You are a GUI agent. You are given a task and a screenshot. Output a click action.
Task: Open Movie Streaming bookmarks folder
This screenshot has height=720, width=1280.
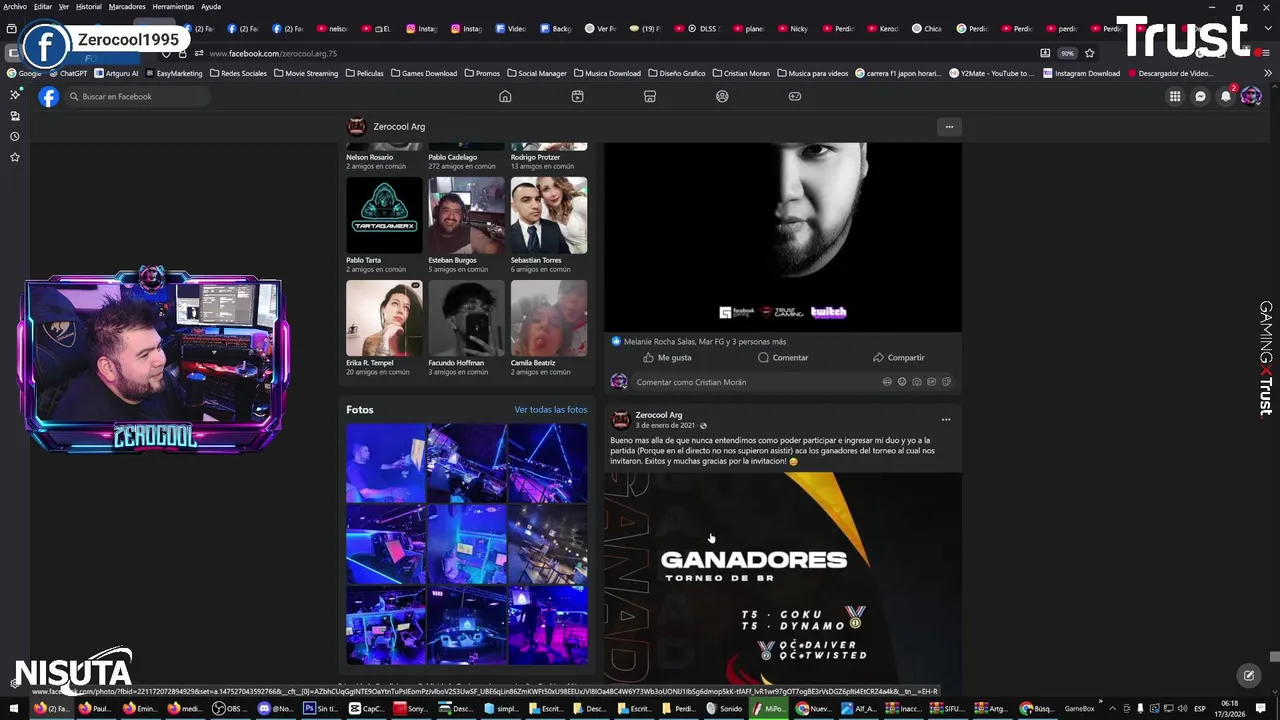306,73
